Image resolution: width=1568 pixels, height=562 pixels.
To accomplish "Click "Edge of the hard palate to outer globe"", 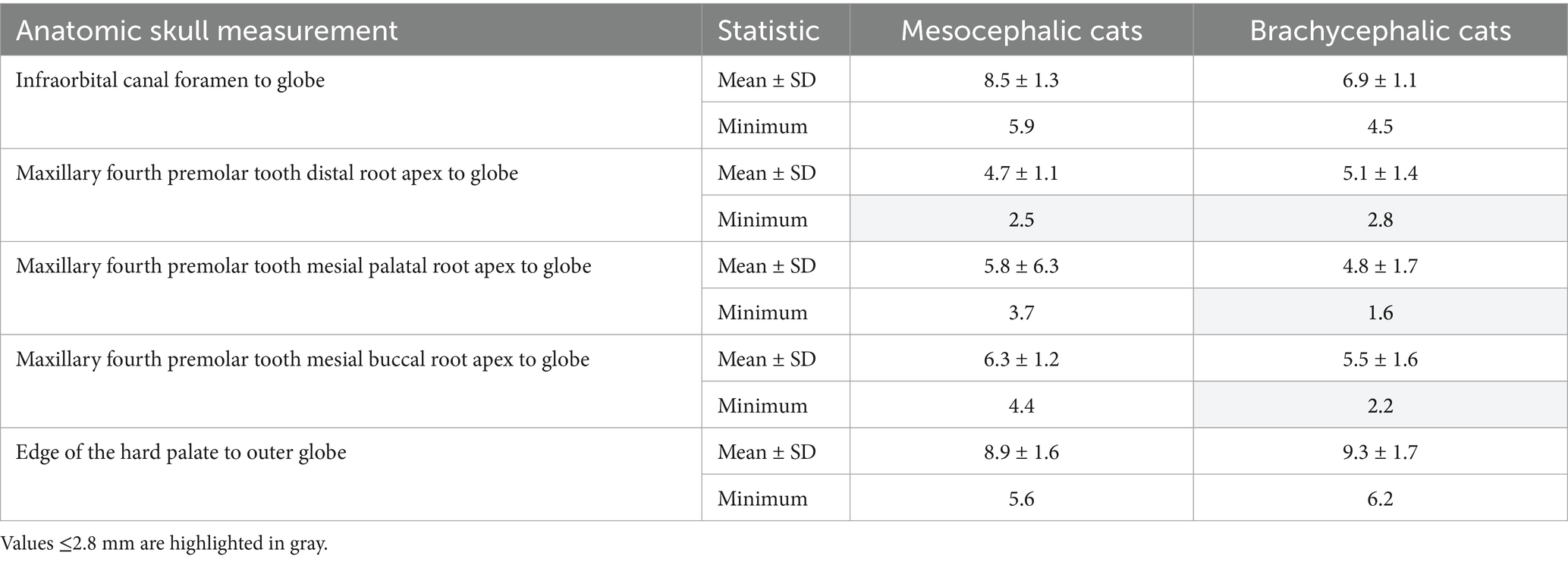I will pos(181,452).
